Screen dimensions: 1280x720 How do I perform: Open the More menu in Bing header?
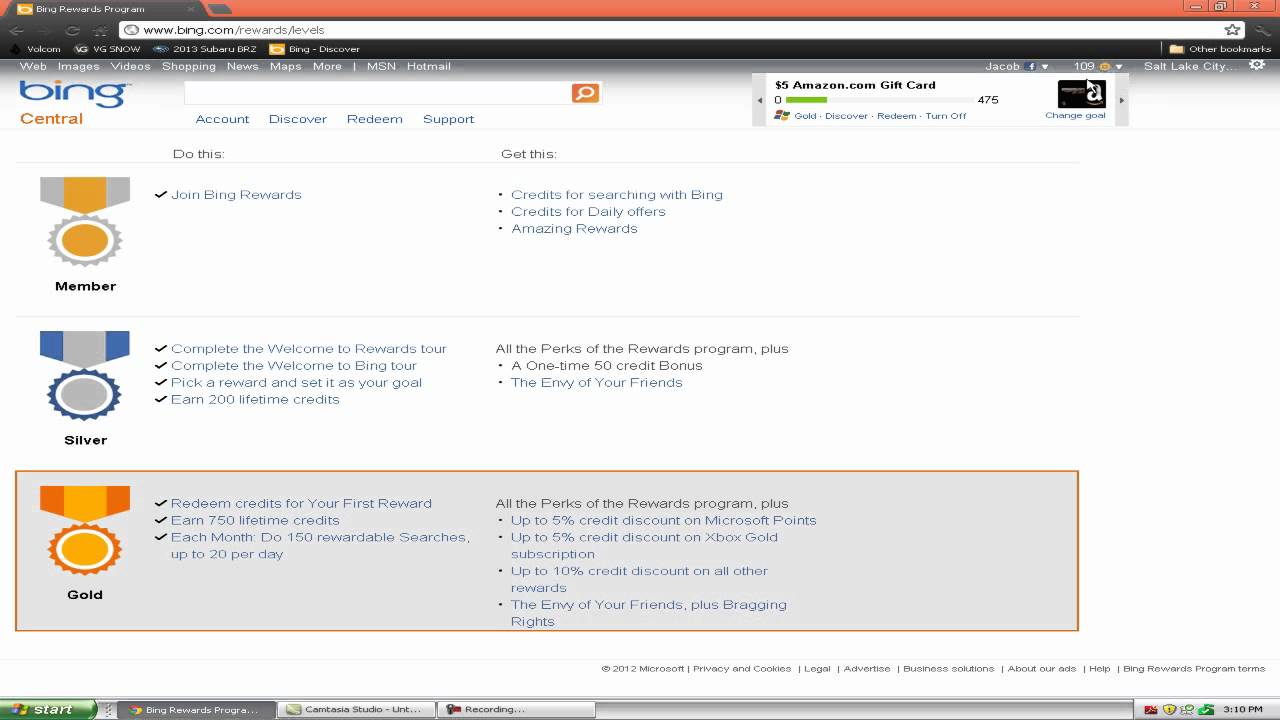pyautogui.click(x=327, y=66)
